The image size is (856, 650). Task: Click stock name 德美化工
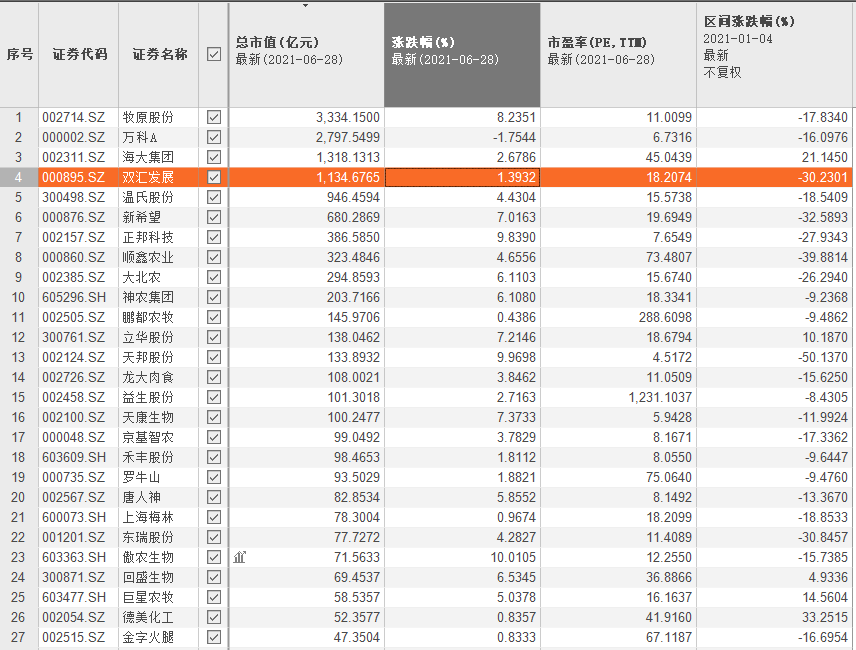[x=148, y=617]
